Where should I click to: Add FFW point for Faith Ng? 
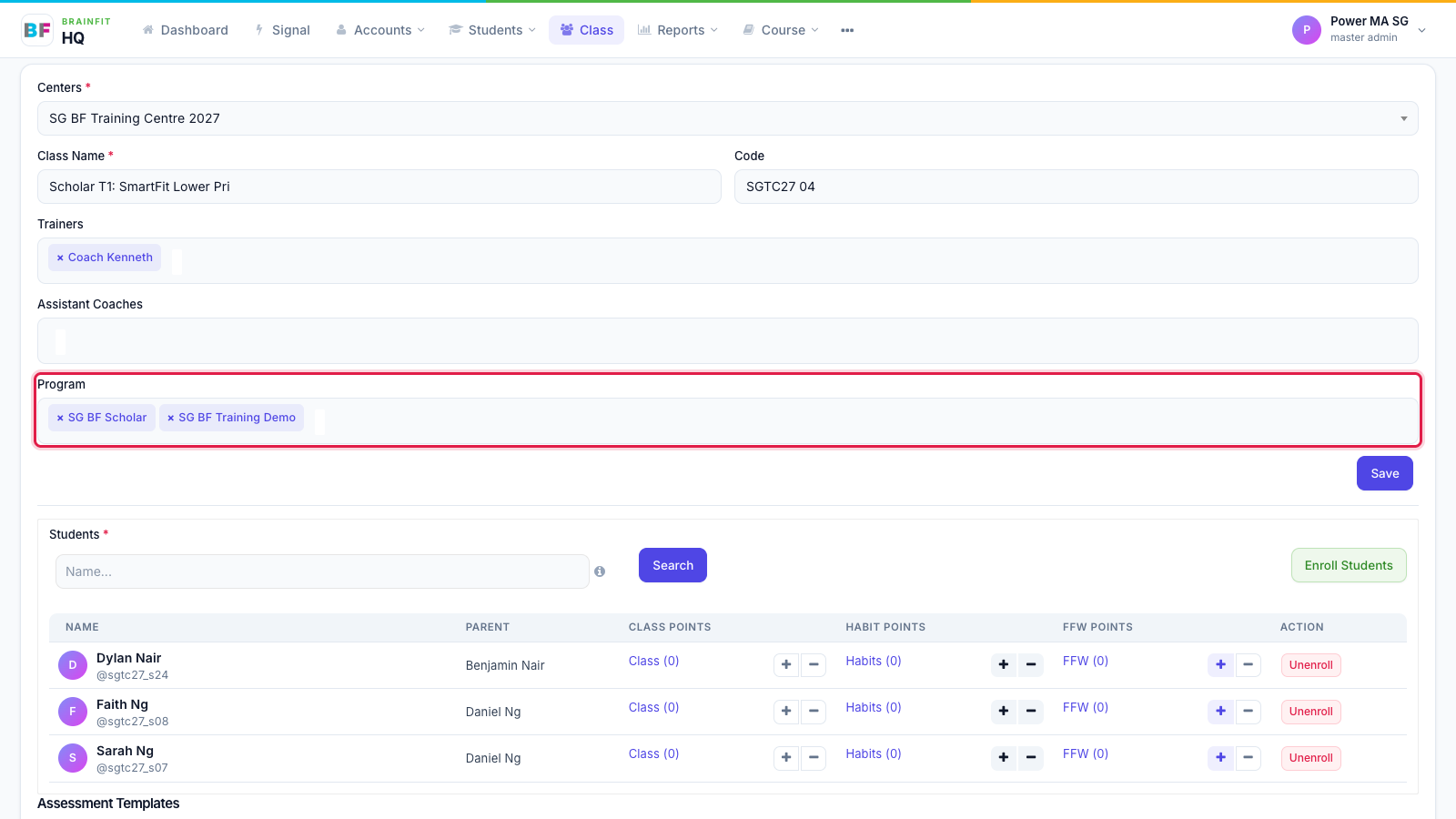pyautogui.click(x=1221, y=711)
